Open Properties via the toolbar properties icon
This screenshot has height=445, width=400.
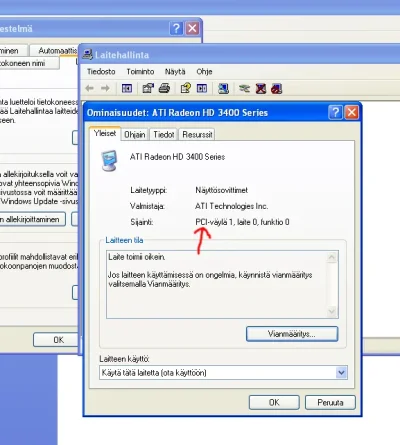(x=148, y=88)
